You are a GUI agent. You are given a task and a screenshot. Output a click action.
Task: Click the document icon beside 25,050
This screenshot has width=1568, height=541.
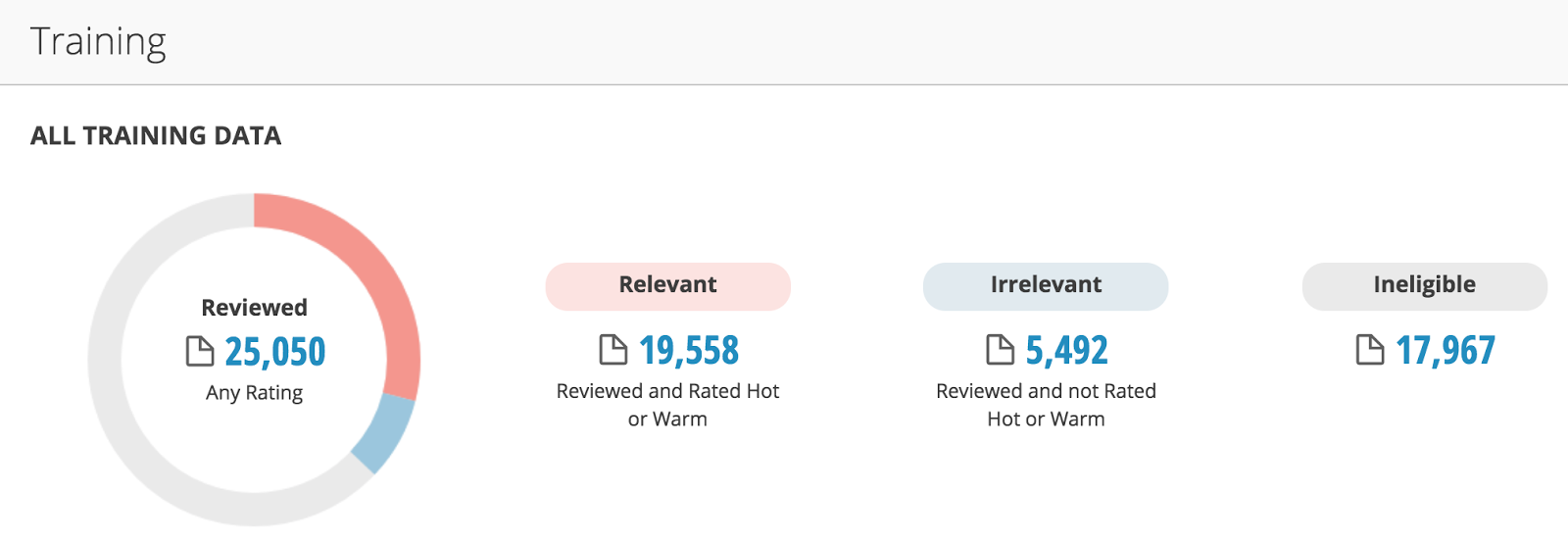pyautogui.click(x=200, y=351)
